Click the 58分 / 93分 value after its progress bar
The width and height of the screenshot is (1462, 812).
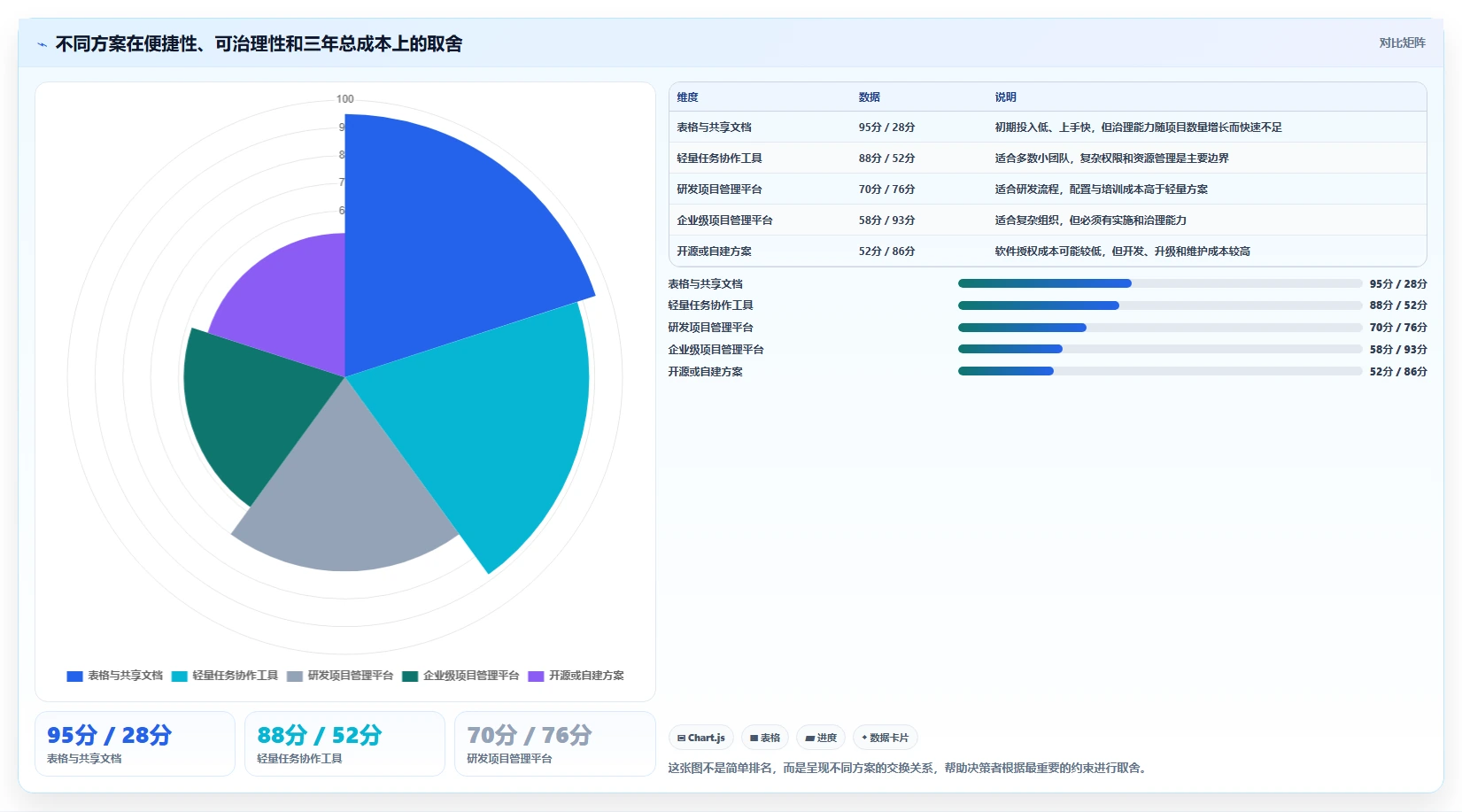[x=1398, y=350]
